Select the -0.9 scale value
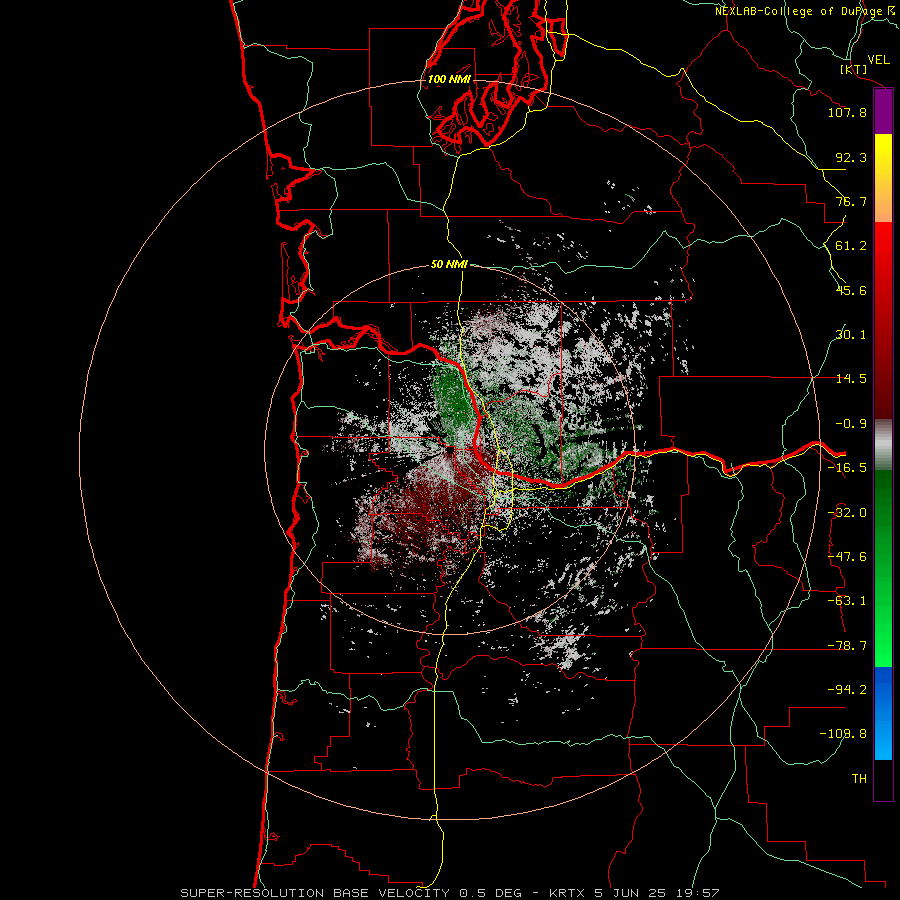The height and width of the screenshot is (900, 900). tap(851, 424)
